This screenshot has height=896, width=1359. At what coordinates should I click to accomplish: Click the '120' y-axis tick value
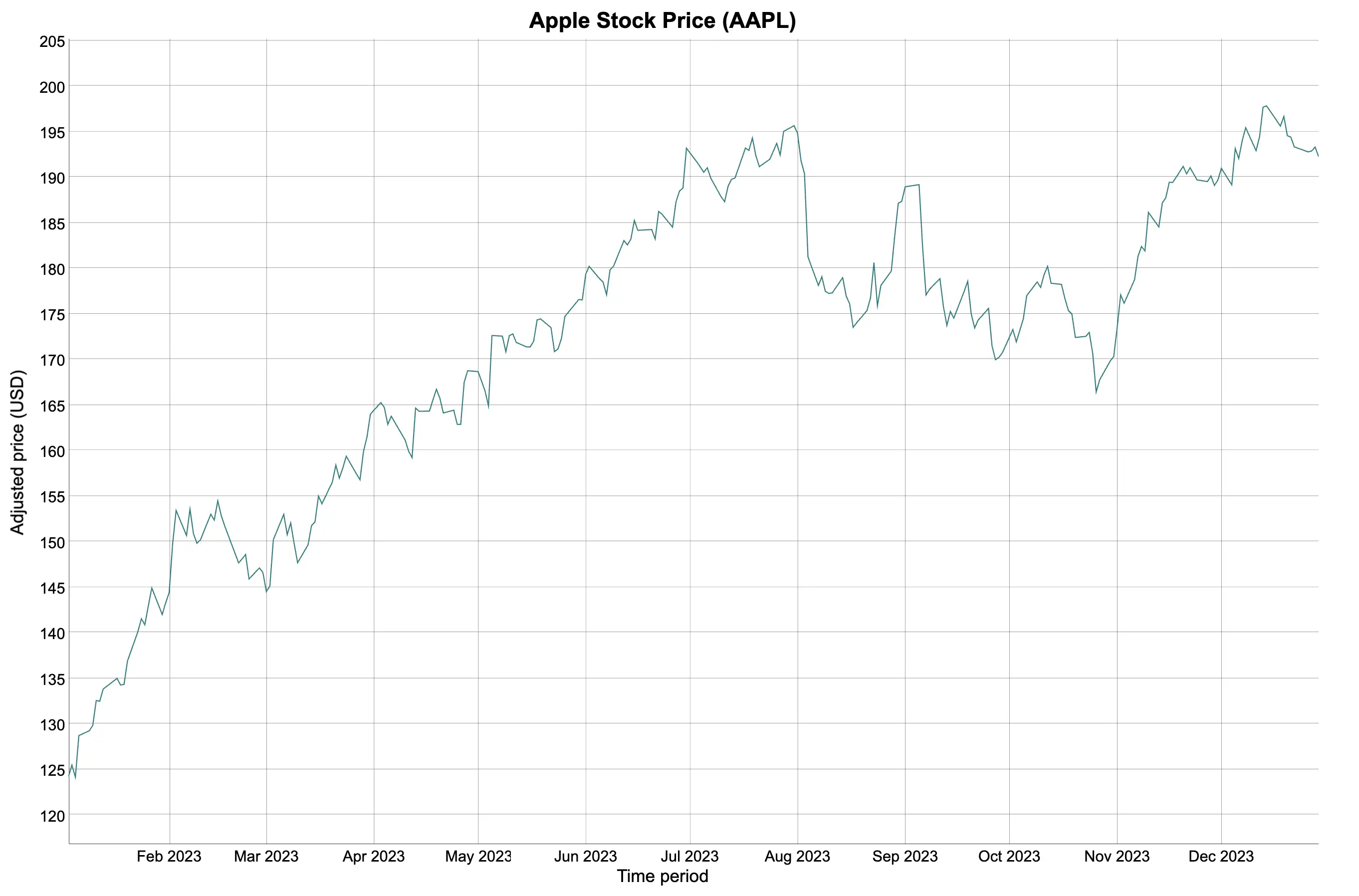click(52, 816)
